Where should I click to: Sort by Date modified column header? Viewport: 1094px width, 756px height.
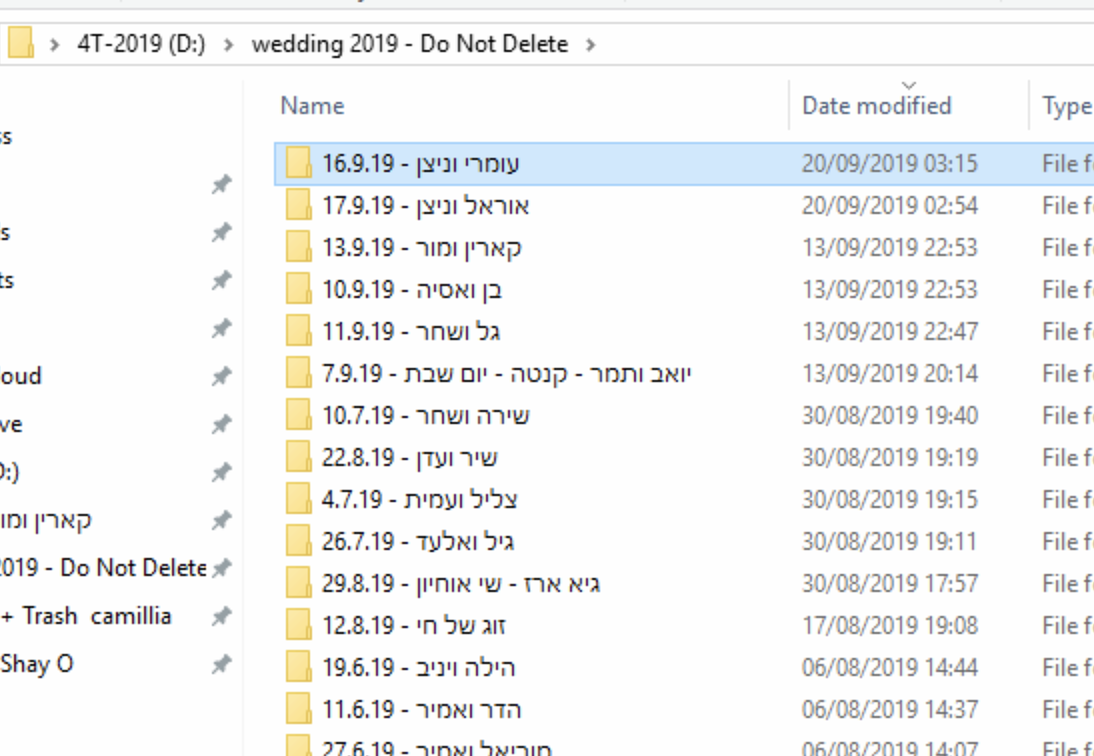[876, 105]
